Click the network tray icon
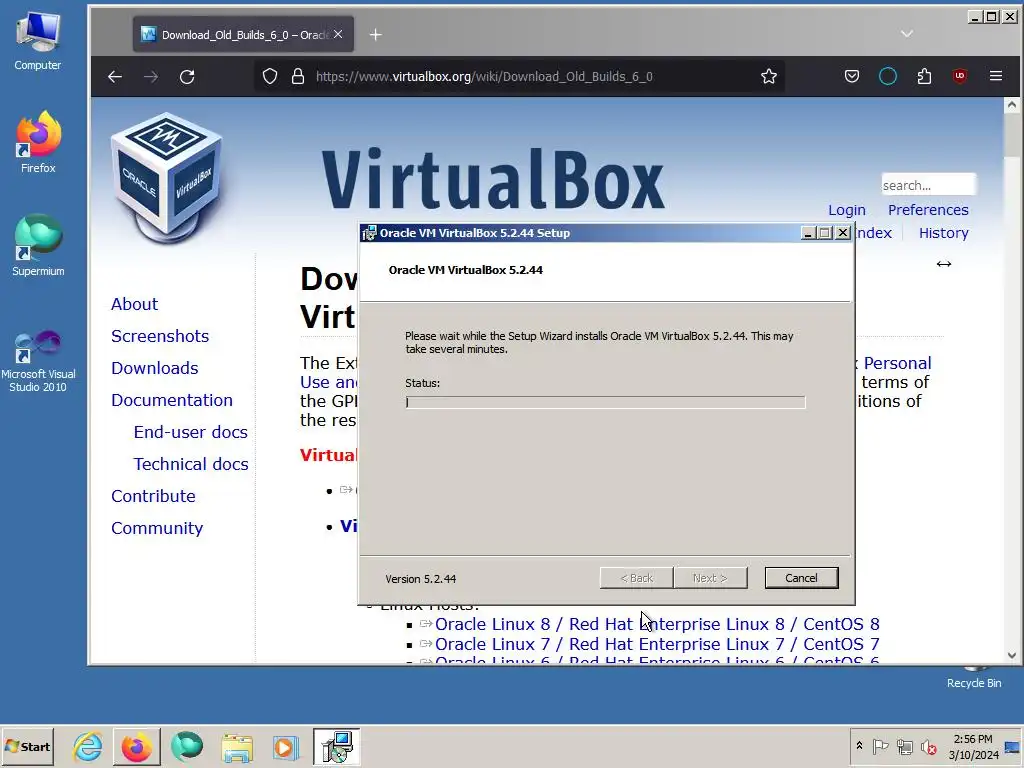 point(904,746)
